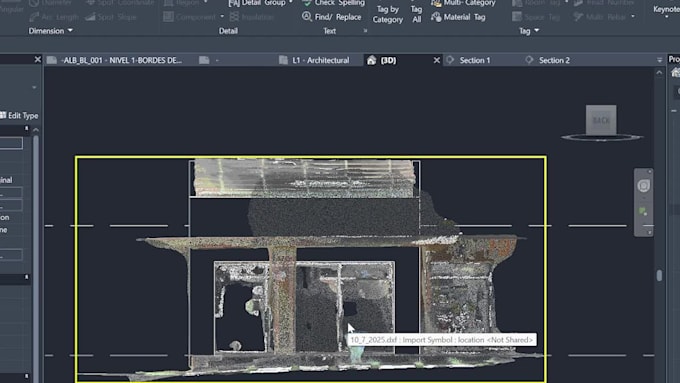This screenshot has height=383, width=680.
Task: Select the Spot Coordinate tool
Action: 120,3
